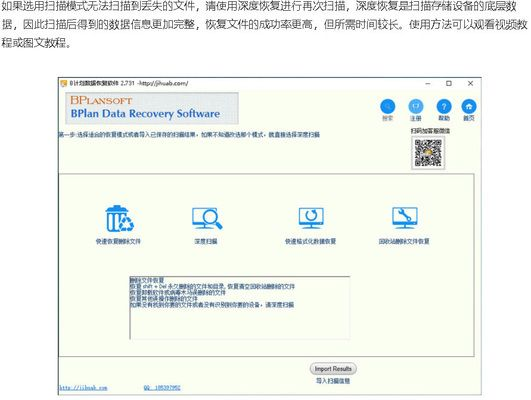Start deep scan with the magnifier monitor icon
Image resolution: width=531 pixels, height=400 pixels.
point(207,218)
